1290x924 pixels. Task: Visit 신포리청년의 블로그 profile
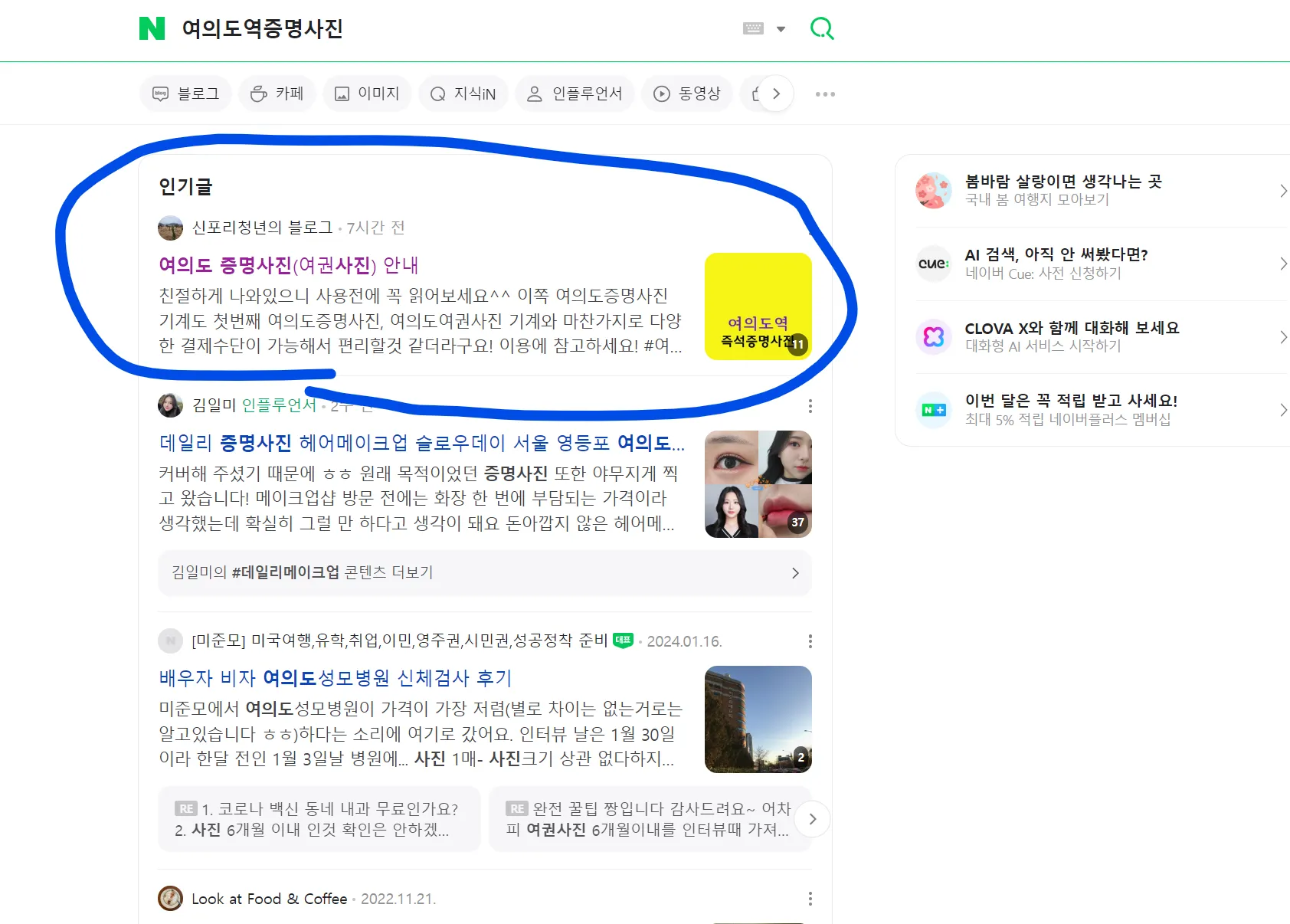pos(260,228)
